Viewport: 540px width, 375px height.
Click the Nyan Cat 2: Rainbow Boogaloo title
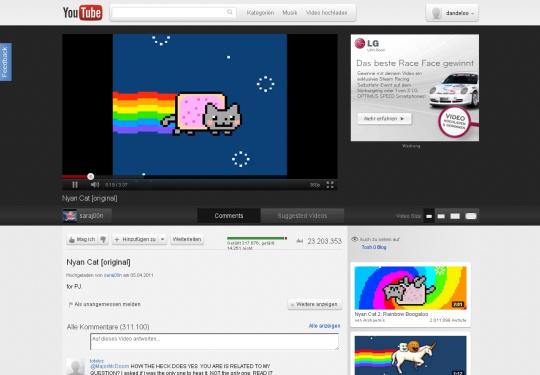pyautogui.click(x=391, y=314)
